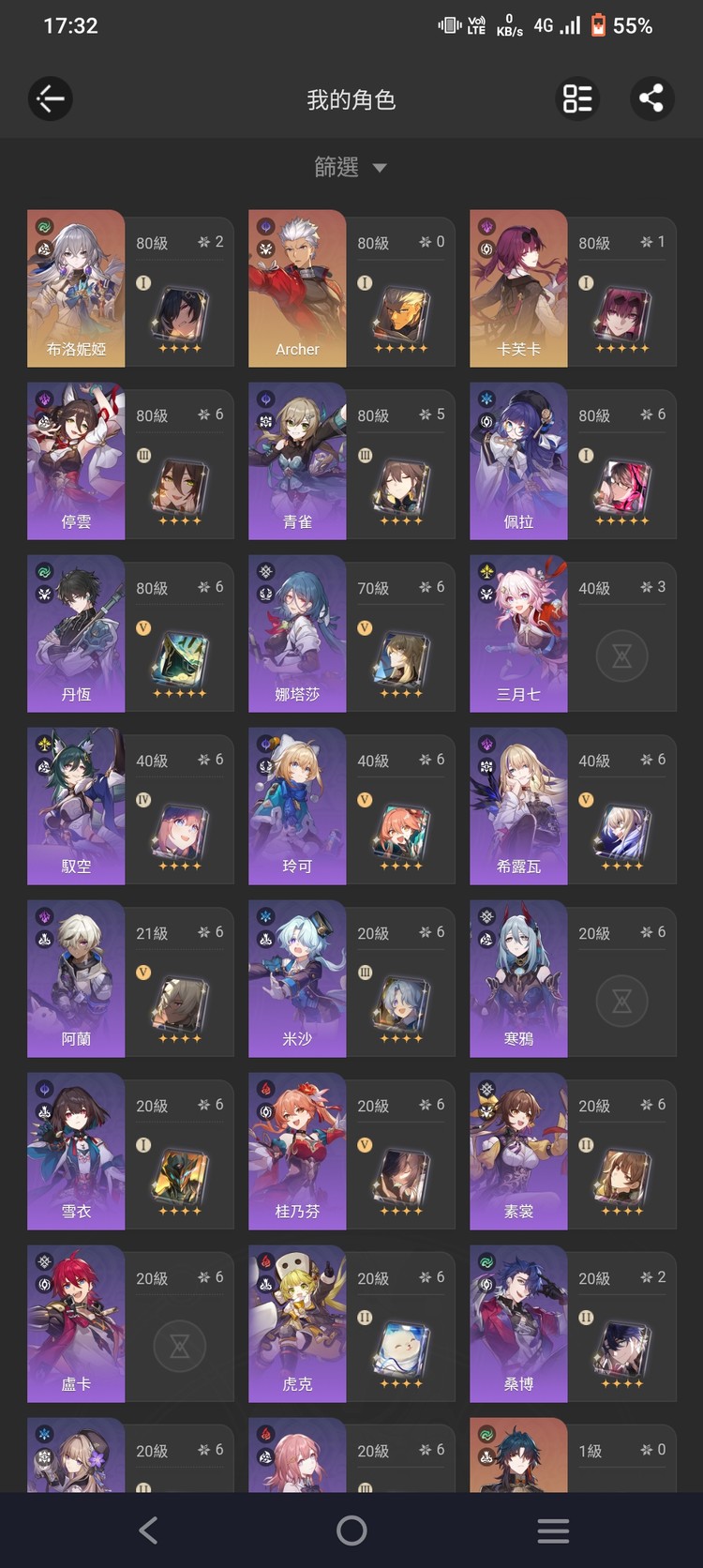The width and height of the screenshot is (703, 1568).
Task: Open 希露瓦 character portrait
Action: (518, 806)
